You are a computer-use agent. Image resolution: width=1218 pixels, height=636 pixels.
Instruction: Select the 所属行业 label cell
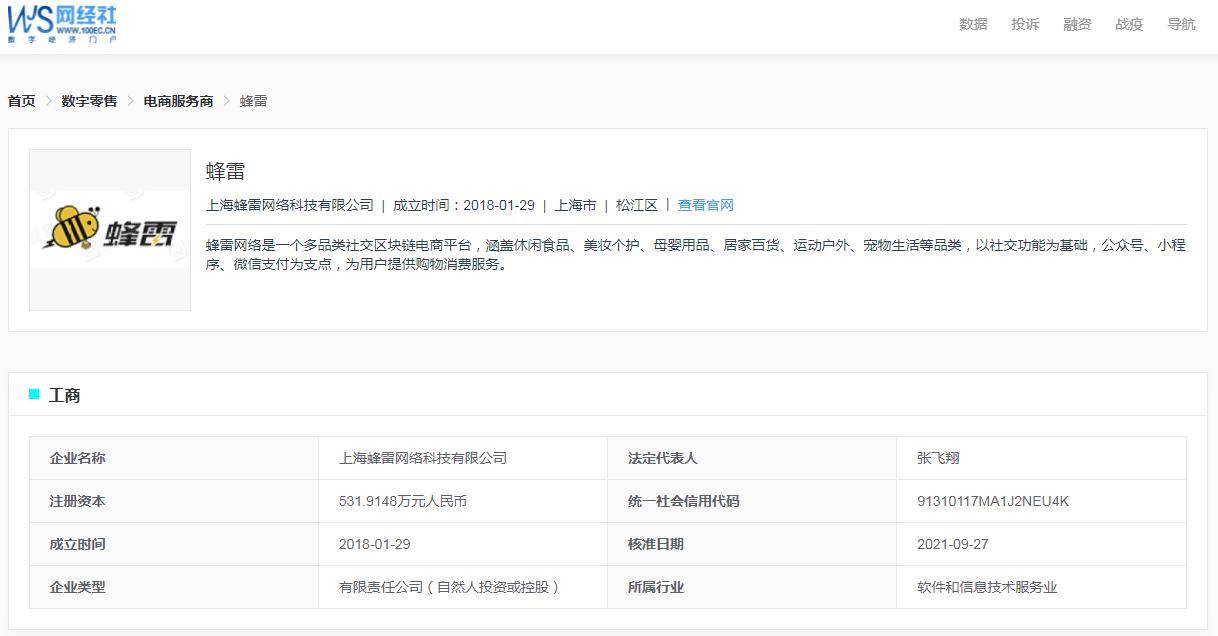tap(752, 587)
